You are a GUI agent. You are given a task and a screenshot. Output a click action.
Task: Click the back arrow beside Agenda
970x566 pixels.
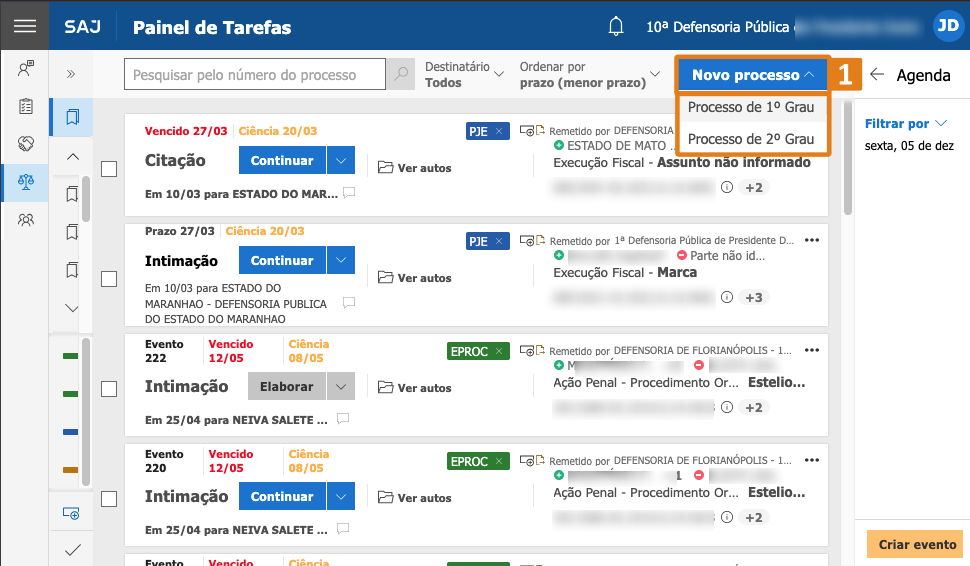(877, 74)
